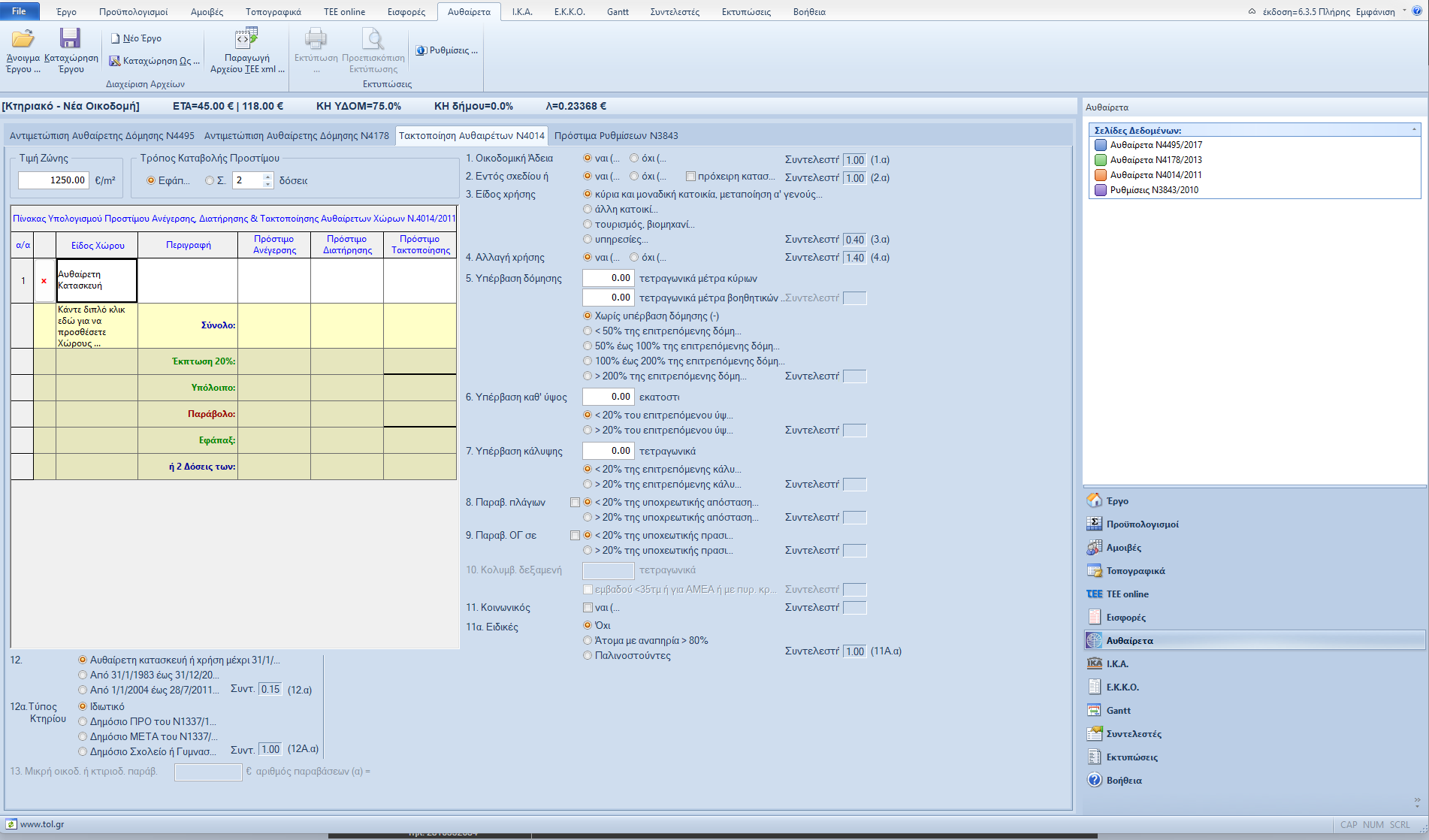1429x840 pixels.
Task: Open the Άνοιγμα Έργου folder icon
Action: (x=23, y=39)
